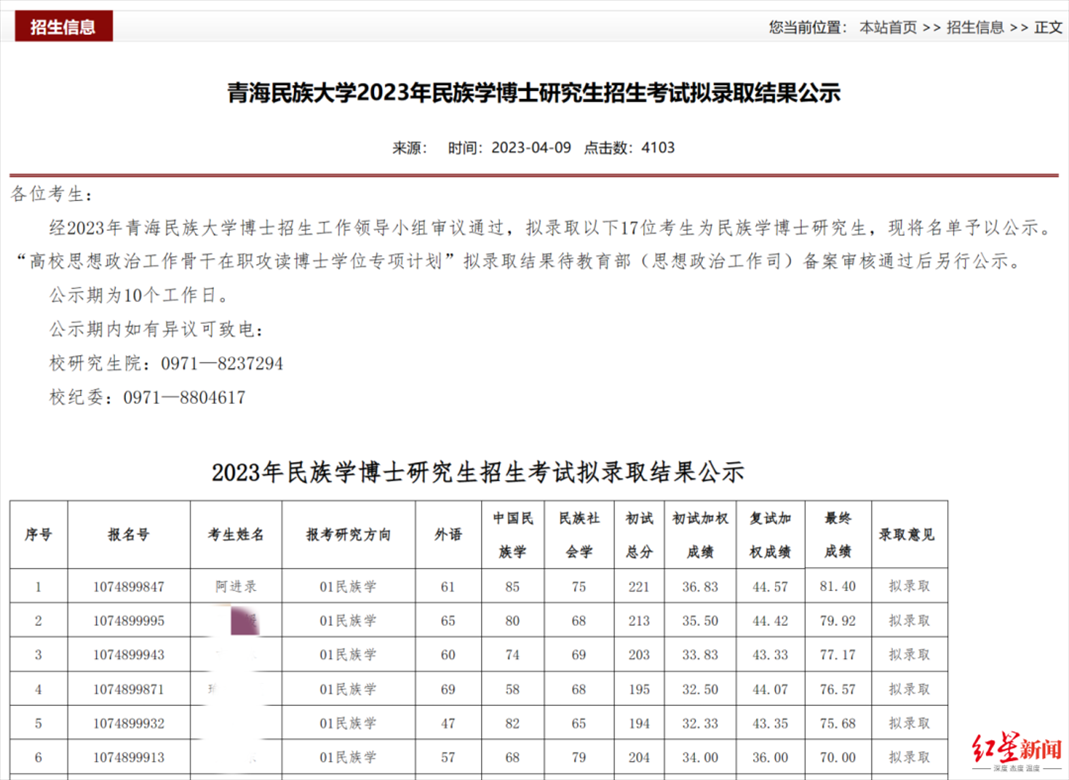
Task: Click 正文 at end of breadcrumb
Action: (x=1048, y=27)
